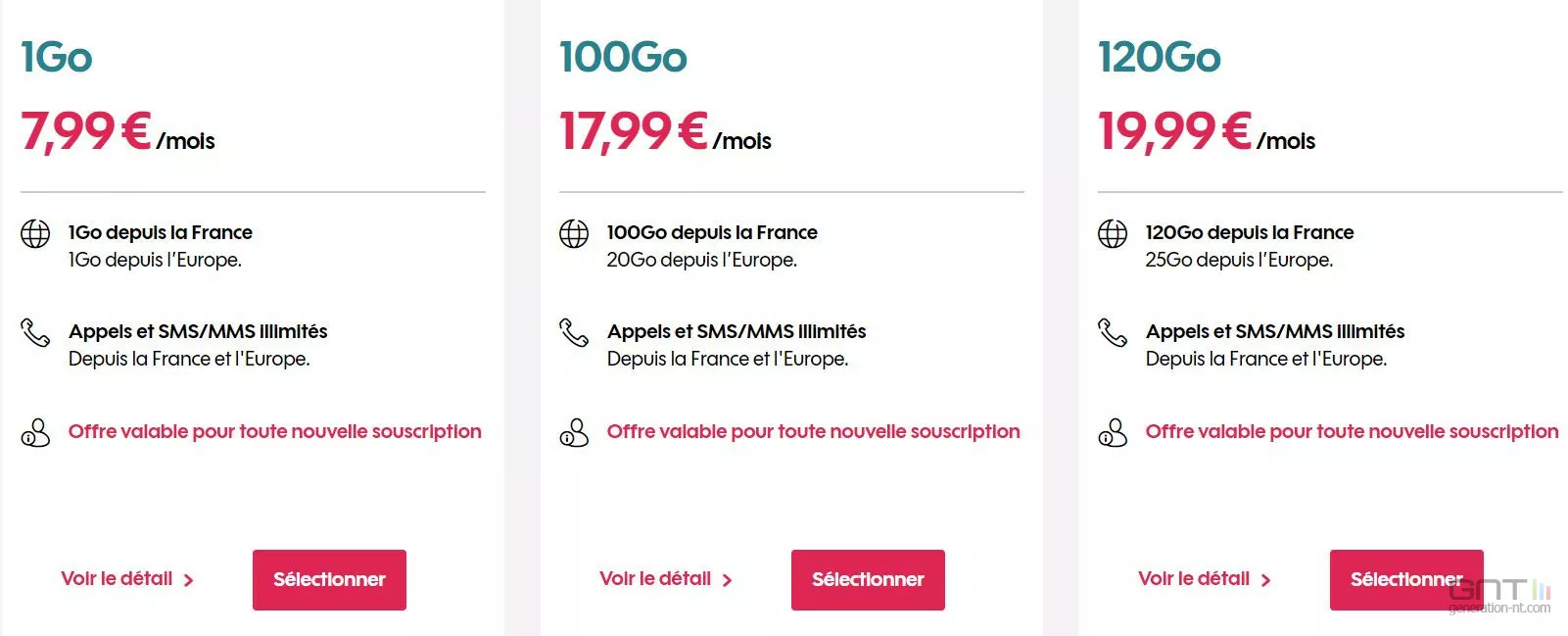Viewport: 1568px width, 636px height.
Task: Click the chevron next to 1Go Voir le détail
Action: tap(189, 580)
